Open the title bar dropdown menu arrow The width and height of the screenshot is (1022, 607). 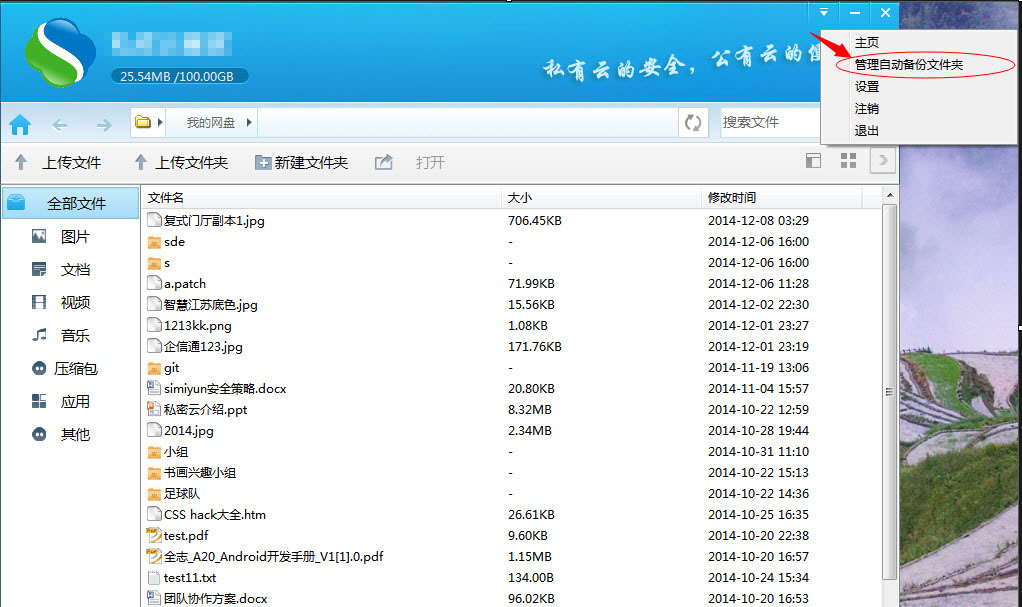[823, 13]
